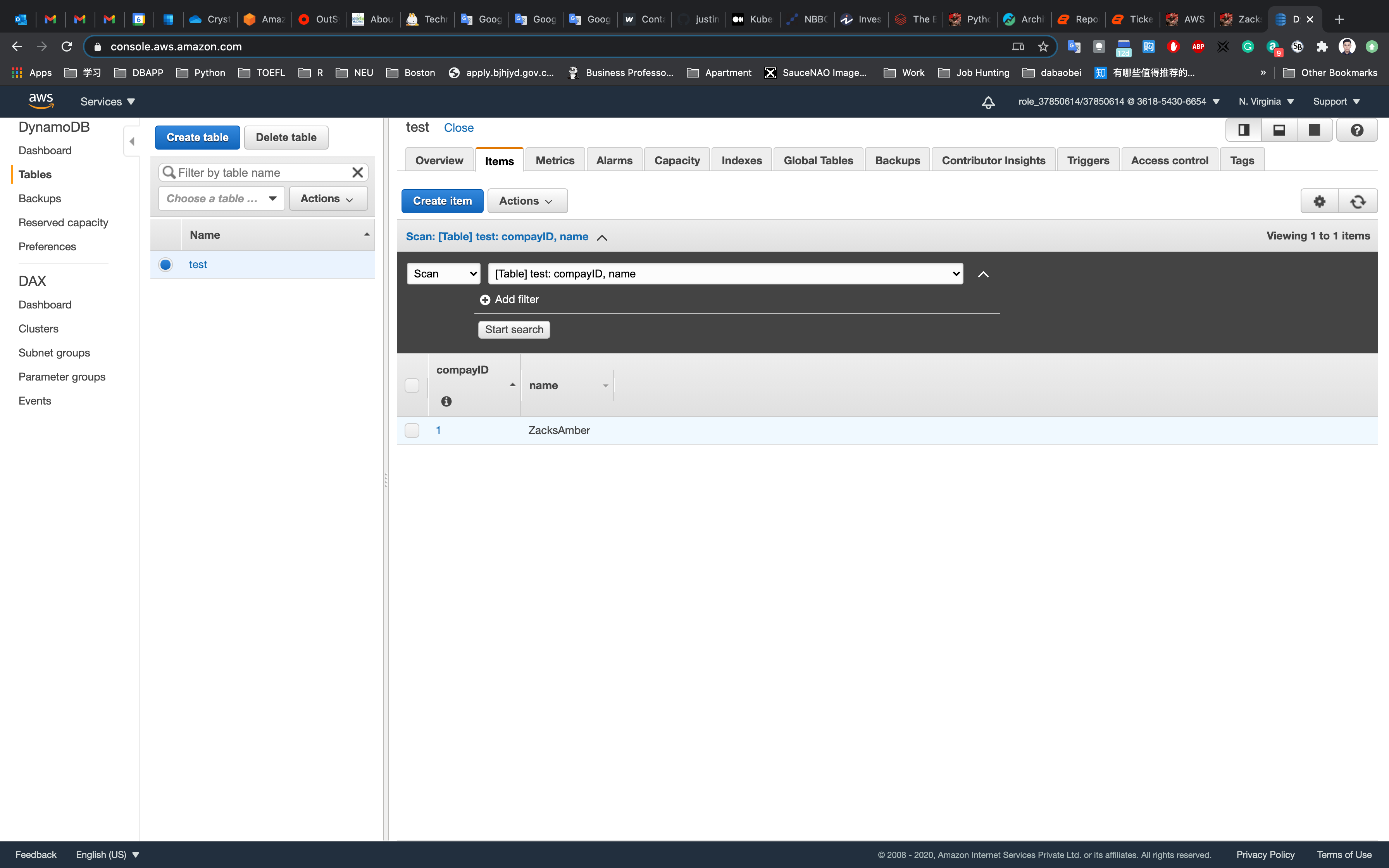This screenshot has height=868, width=1389.
Task: Open the N. Virginia region dropdown
Action: tap(1266, 102)
